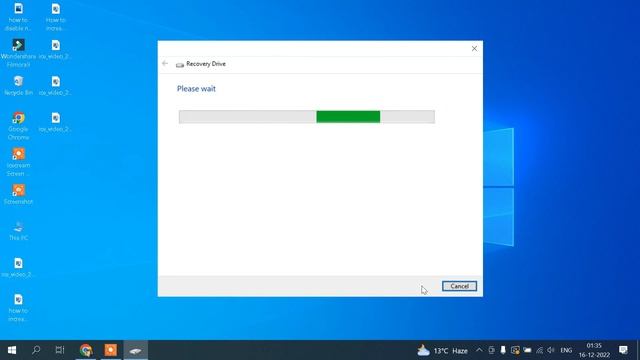The height and width of the screenshot is (360, 640).
Task: Select ice_video_2 file beside Google Chrome
Action: (56, 122)
